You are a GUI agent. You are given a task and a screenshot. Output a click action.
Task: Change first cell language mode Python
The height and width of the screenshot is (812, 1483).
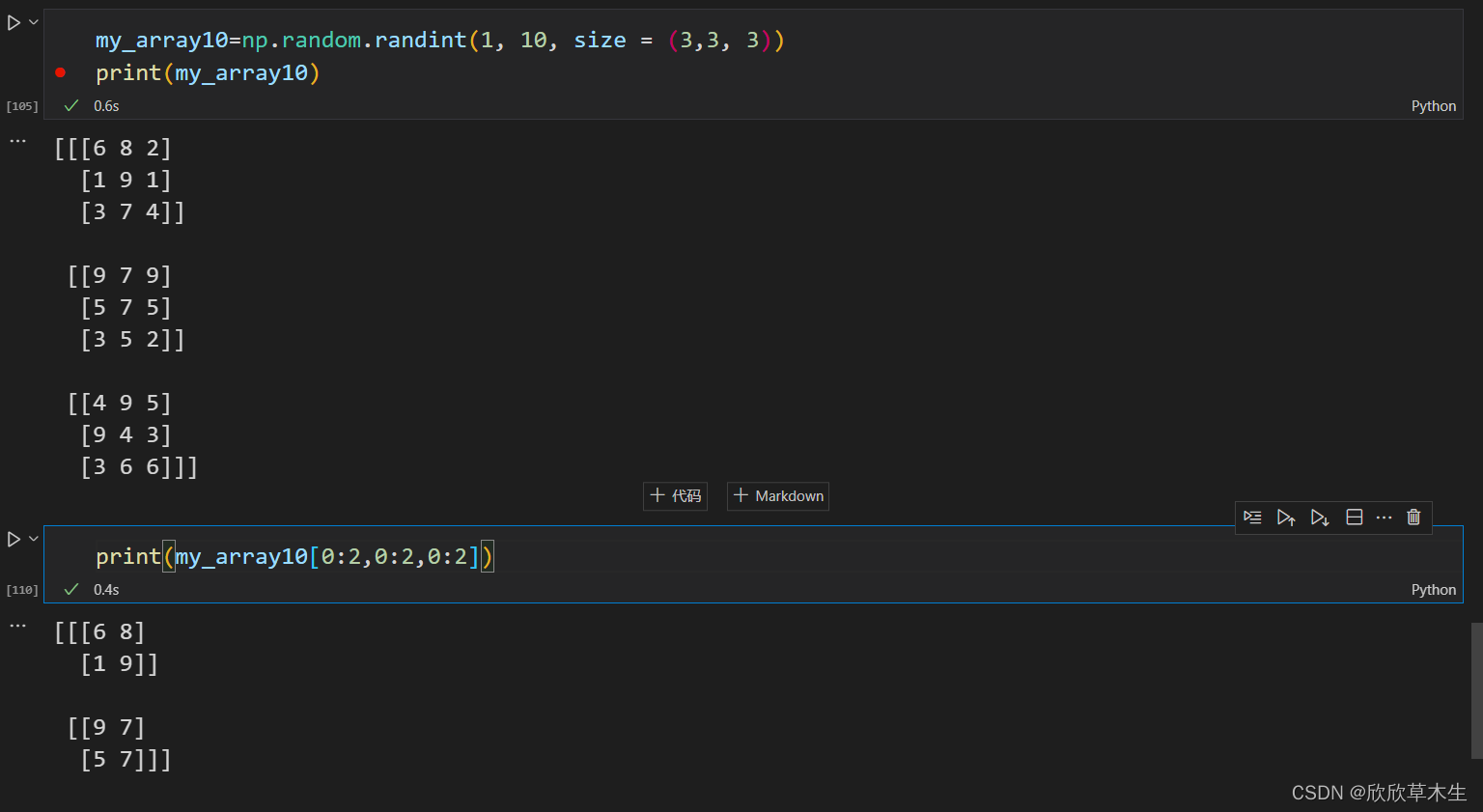[x=1433, y=106]
